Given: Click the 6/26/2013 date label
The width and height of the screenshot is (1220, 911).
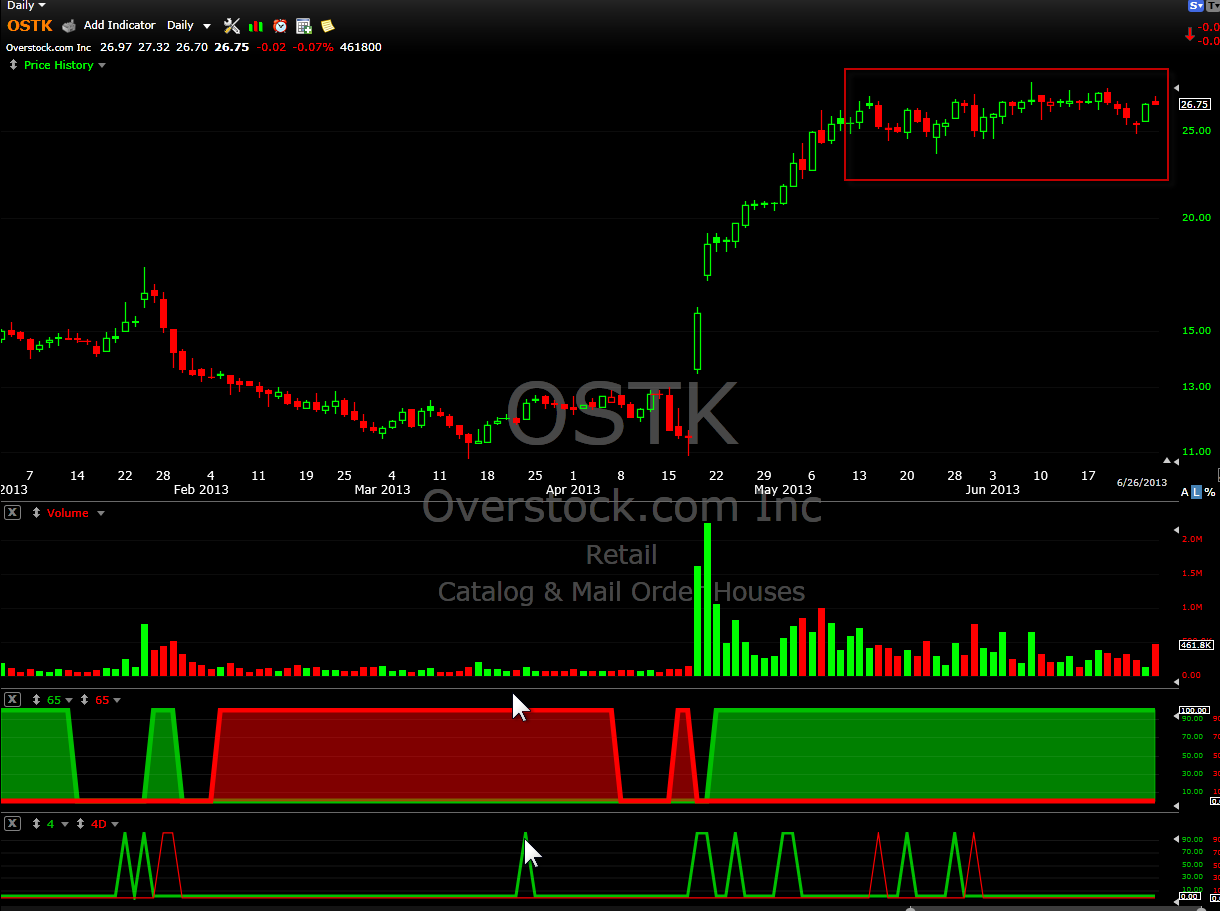Looking at the screenshot, I should click(x=1142, y=482).
